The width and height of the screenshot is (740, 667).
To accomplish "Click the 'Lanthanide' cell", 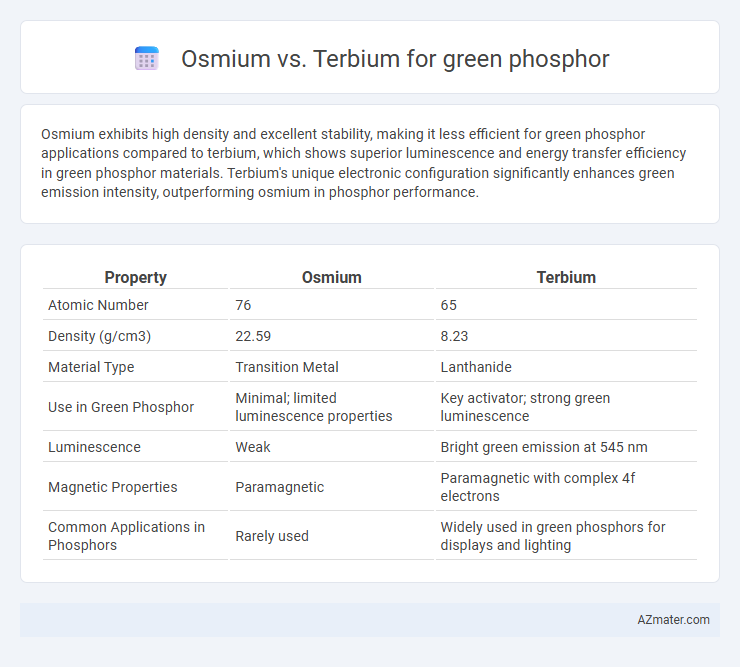I will (x=476, y=367).
